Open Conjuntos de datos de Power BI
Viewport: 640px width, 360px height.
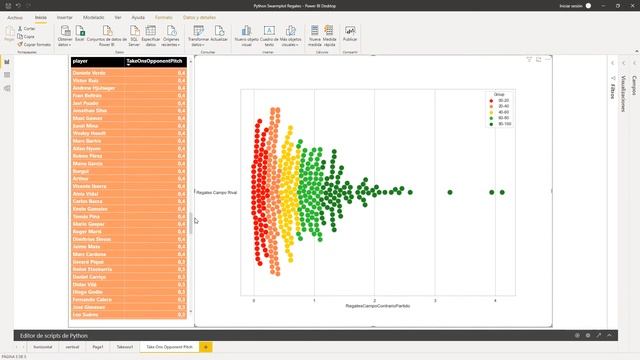[x=107, y=36]
